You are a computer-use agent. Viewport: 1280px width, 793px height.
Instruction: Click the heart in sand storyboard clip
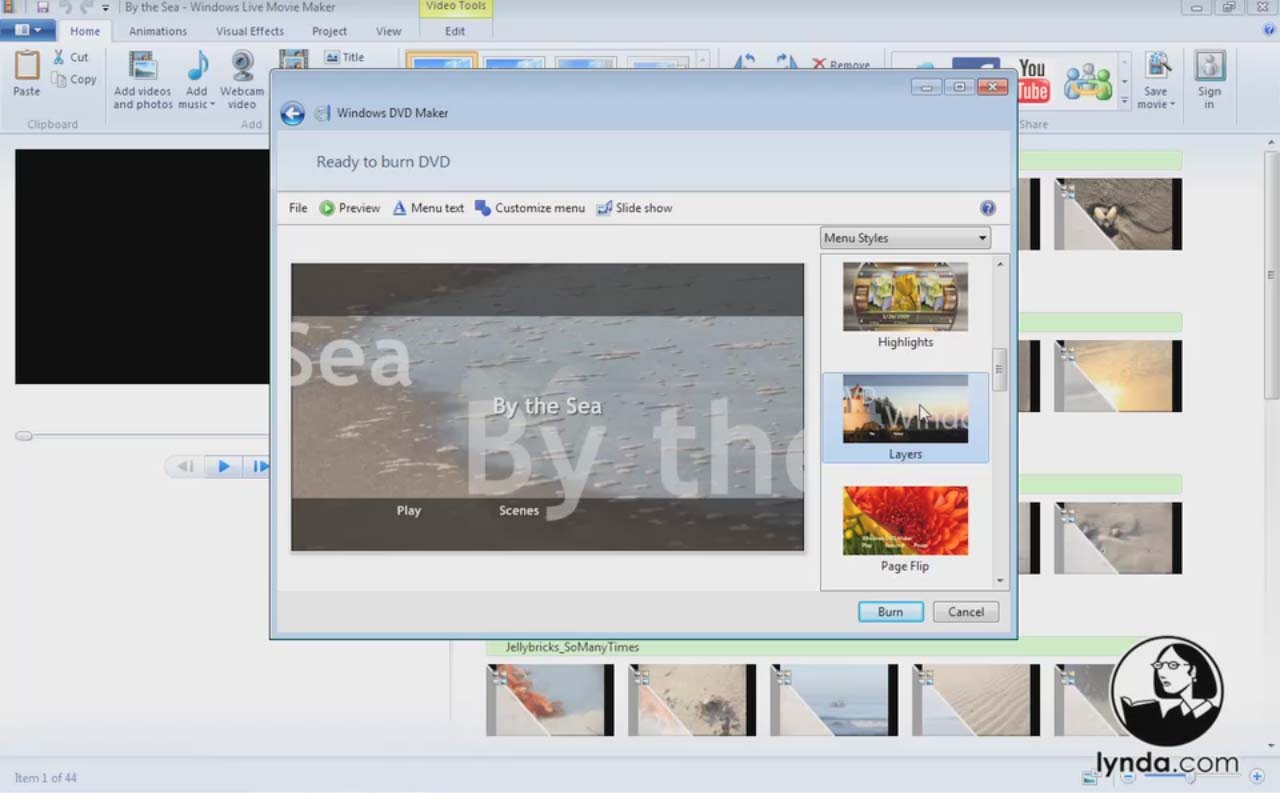pyautogui.click(x=1118, y=214)
